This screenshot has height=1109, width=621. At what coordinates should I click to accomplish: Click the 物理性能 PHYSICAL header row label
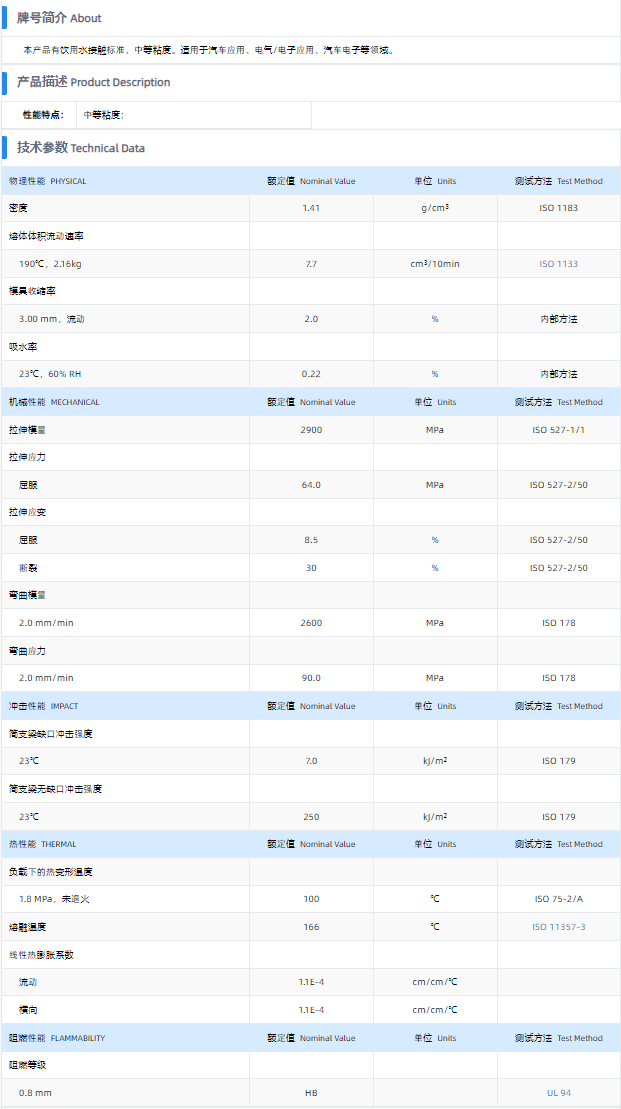(48, 181)
